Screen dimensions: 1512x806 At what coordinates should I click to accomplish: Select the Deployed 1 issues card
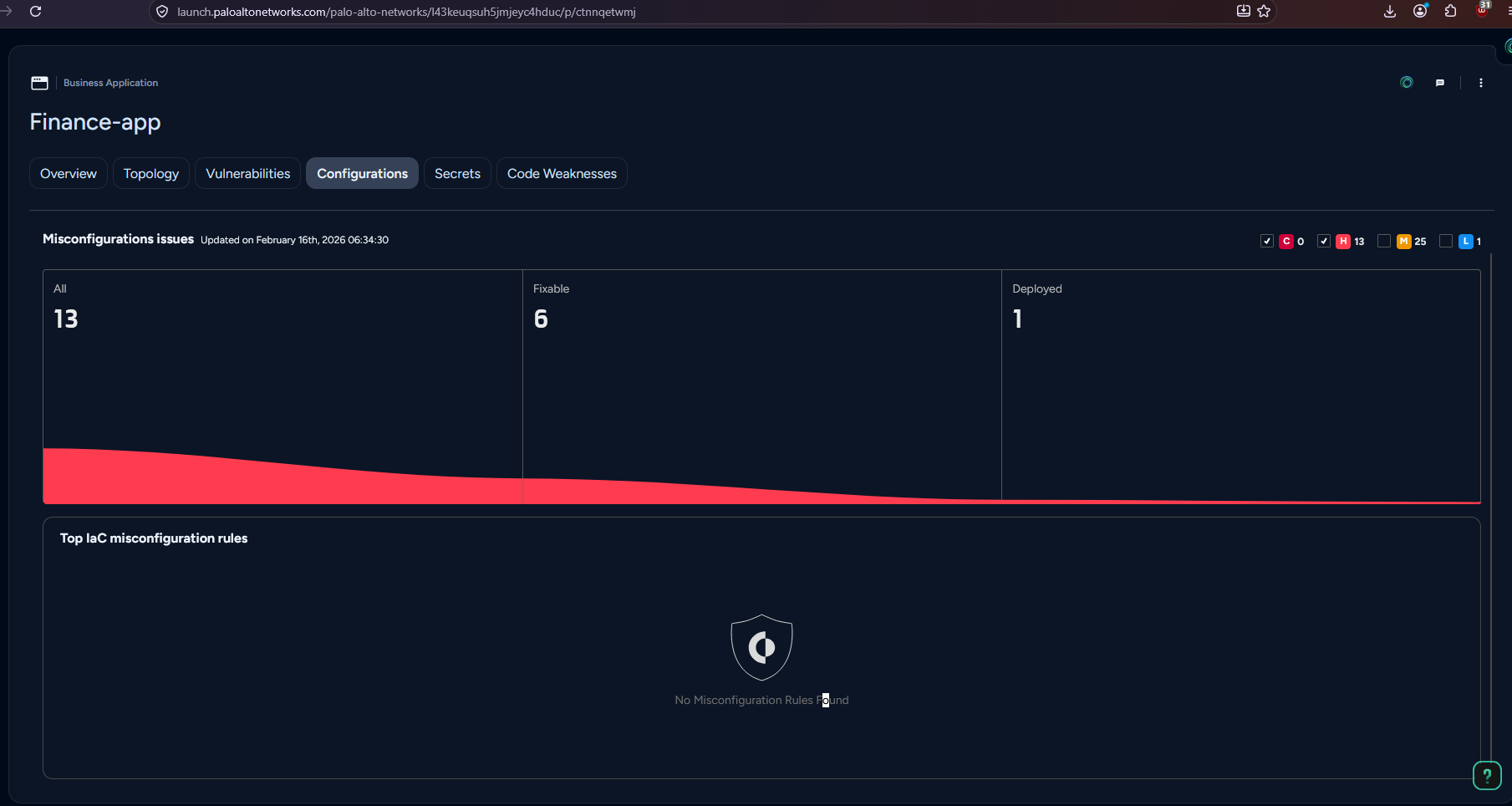tap(1241, 386)
